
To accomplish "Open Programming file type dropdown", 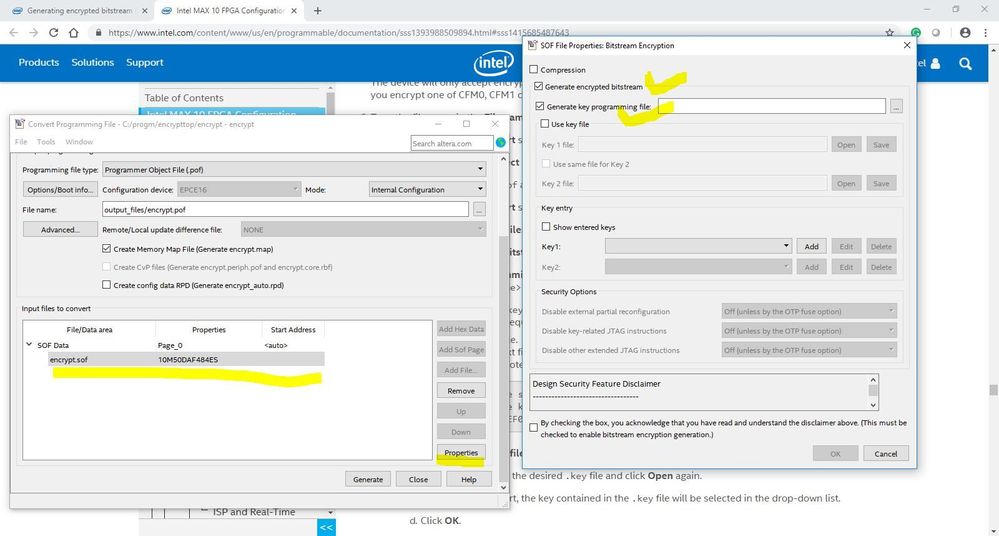I will coord(294,170).
